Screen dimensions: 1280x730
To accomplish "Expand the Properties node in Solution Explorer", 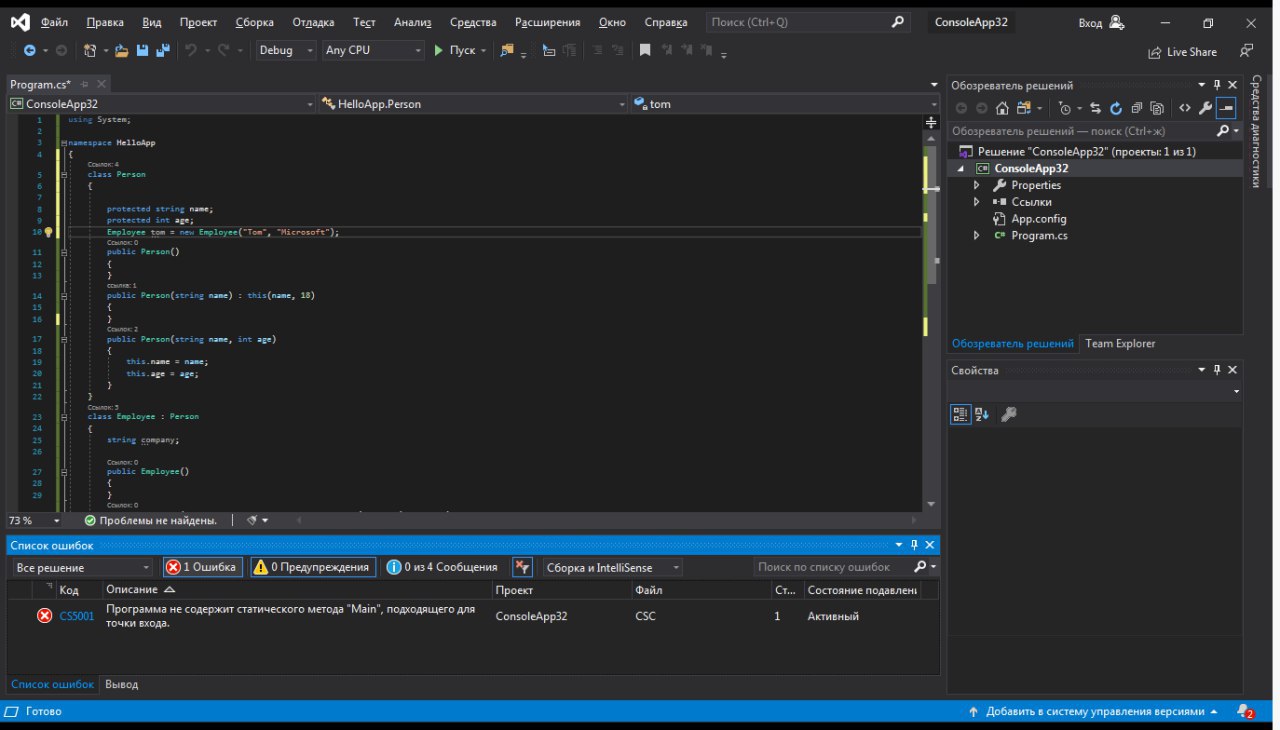I will 976,185.
